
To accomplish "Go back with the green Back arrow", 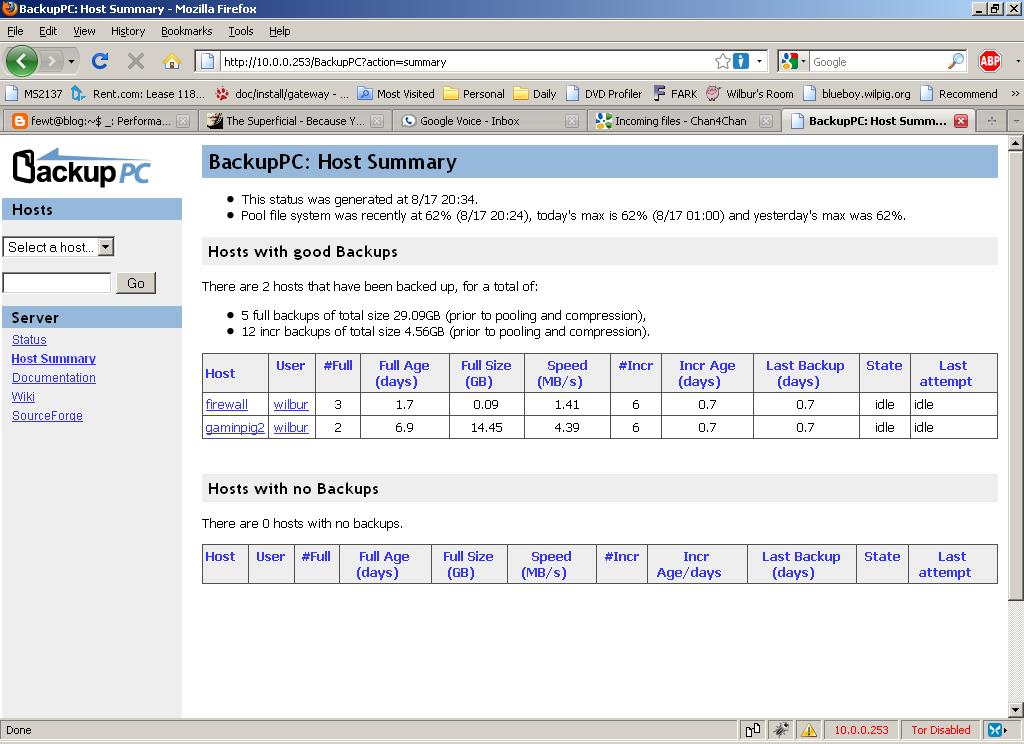I will point(22,61).
